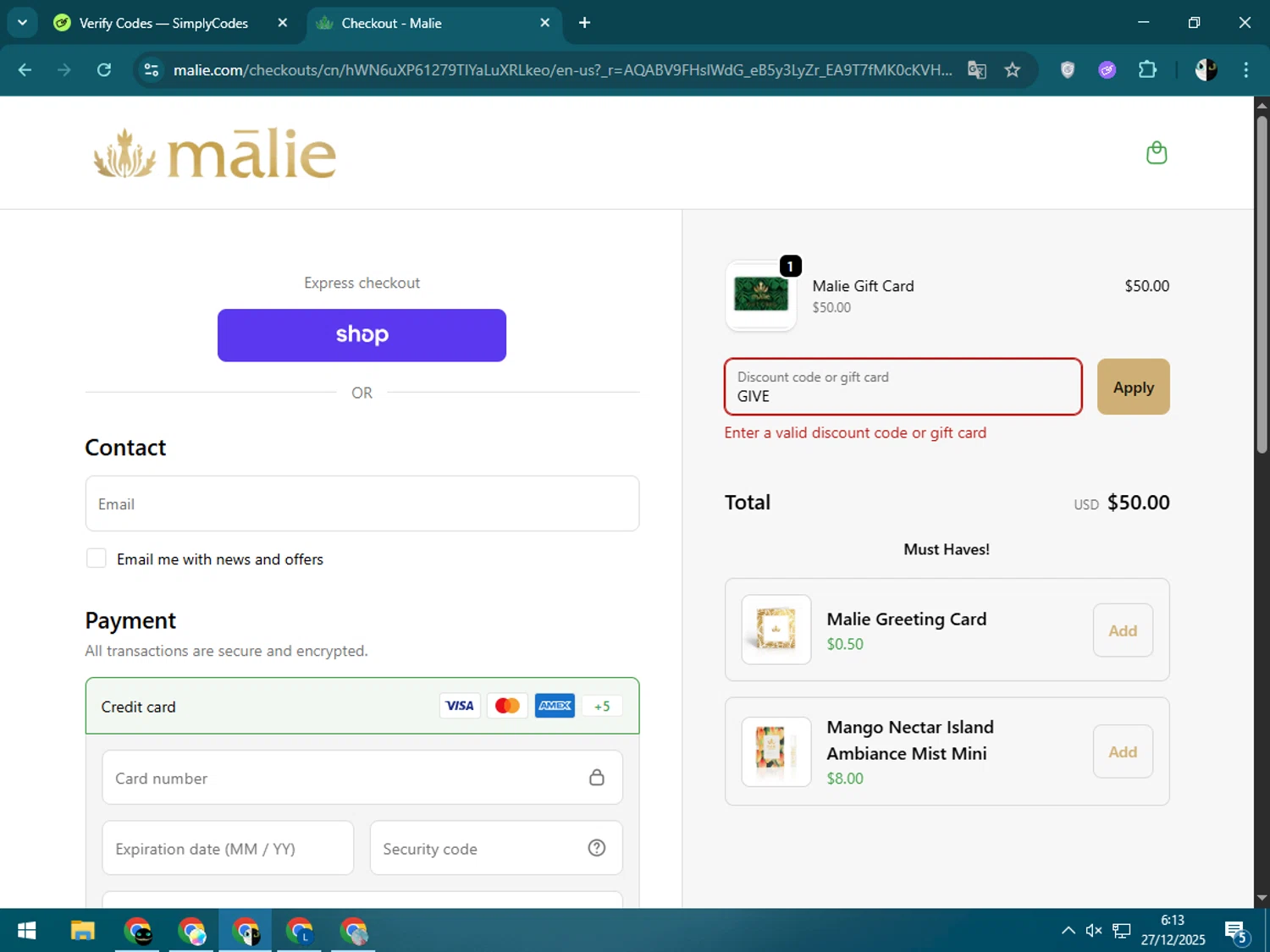1270x952 pixels.
Task: Expand the tab search dropdown
Action: click(x=22, y=23)
